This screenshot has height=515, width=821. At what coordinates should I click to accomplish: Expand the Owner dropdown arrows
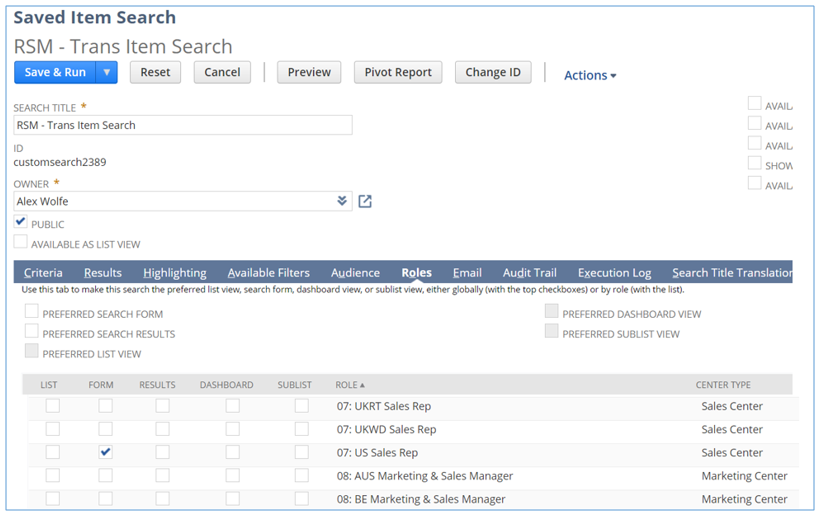(x=343, y=201)
